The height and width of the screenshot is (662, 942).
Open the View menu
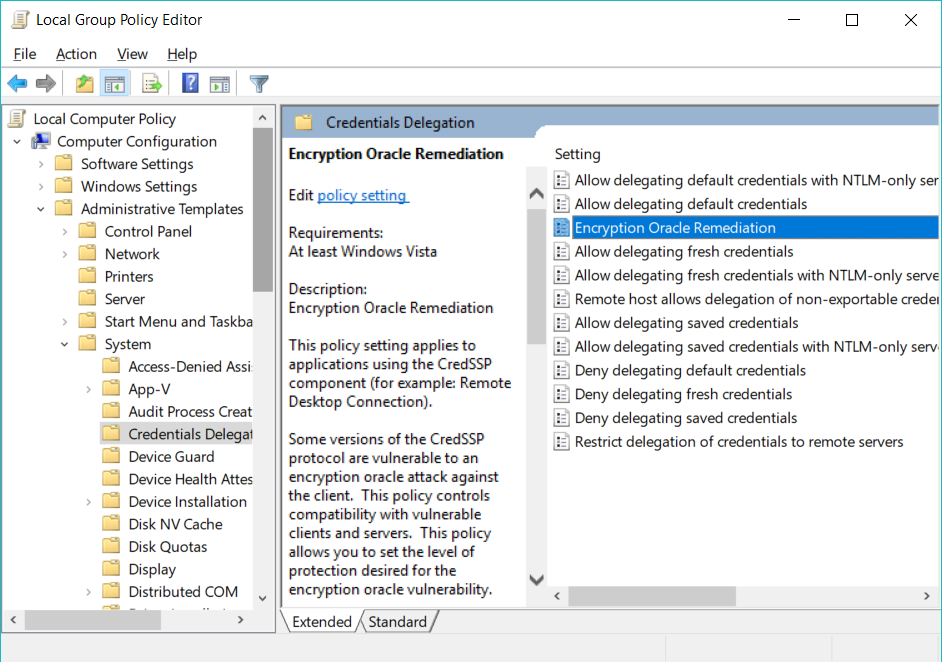click(132, 54)
